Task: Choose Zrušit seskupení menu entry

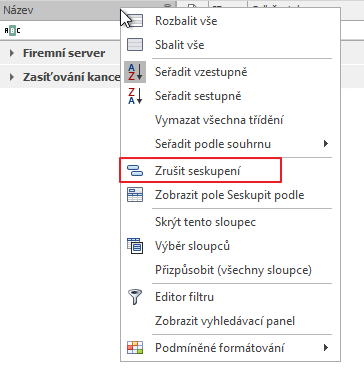Action: point(230,171)
